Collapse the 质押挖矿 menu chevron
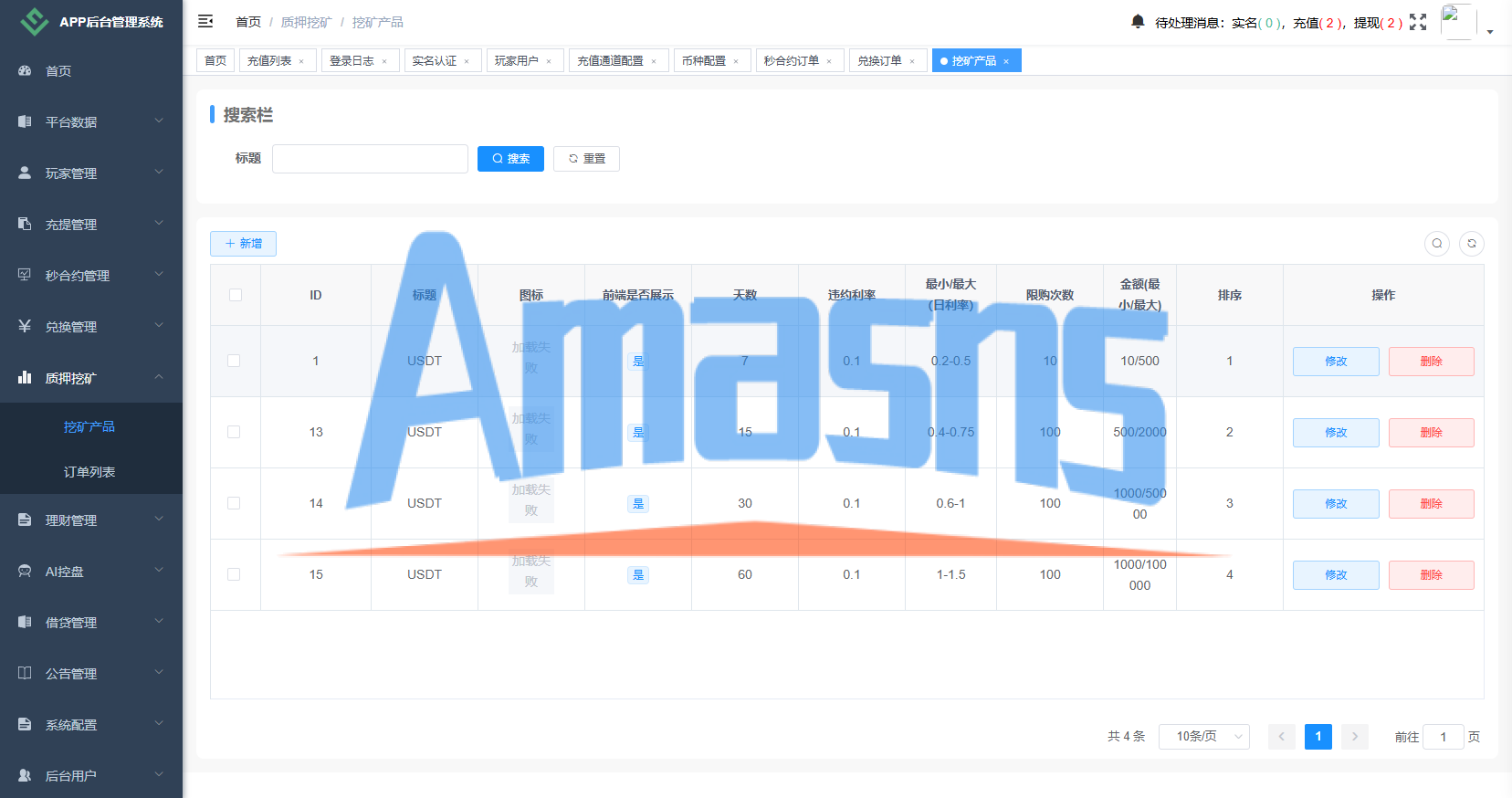1512x798 pixels. (x=159, y=376)
